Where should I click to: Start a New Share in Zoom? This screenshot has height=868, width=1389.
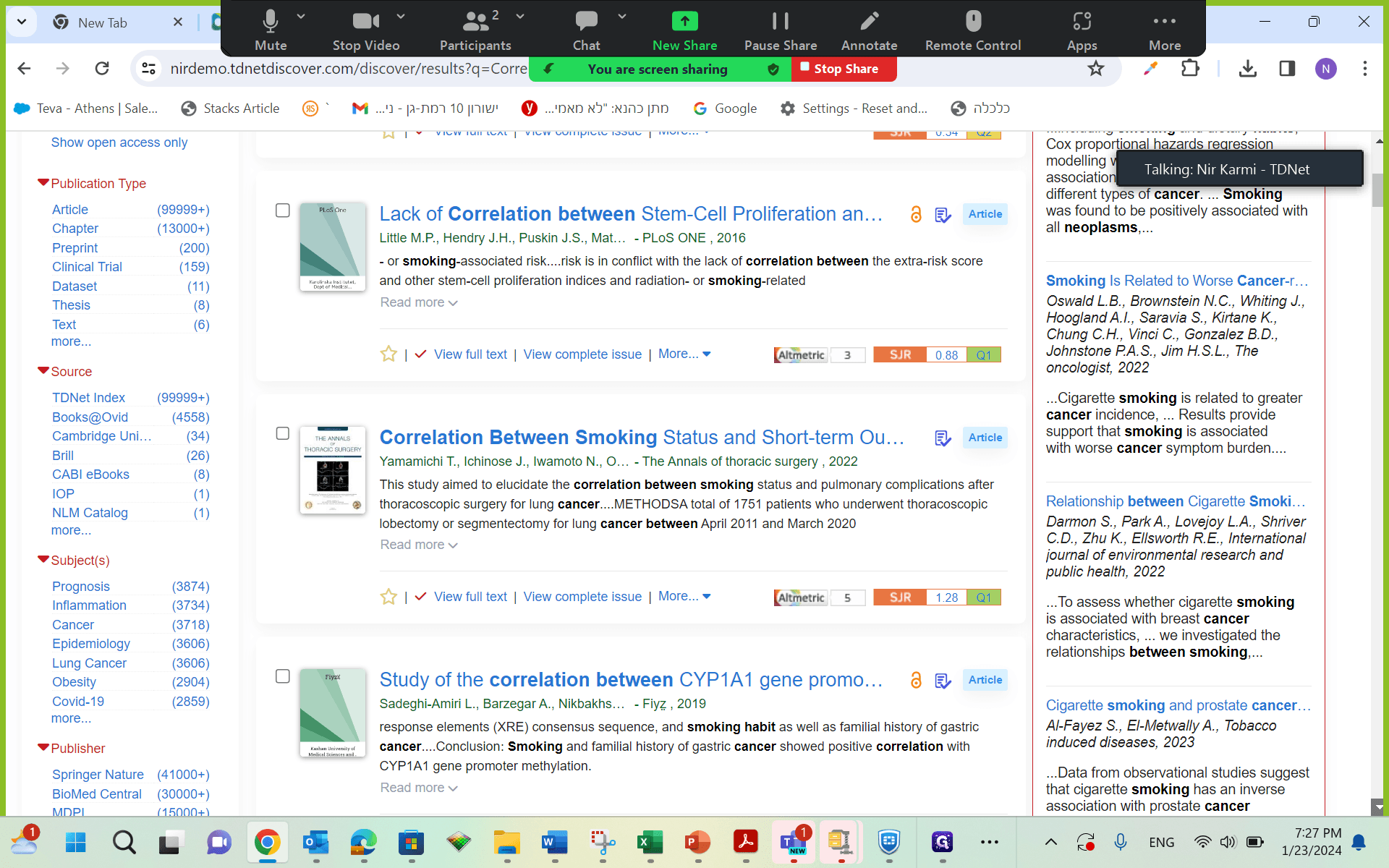pyautogui.click(x=684, y=30)
